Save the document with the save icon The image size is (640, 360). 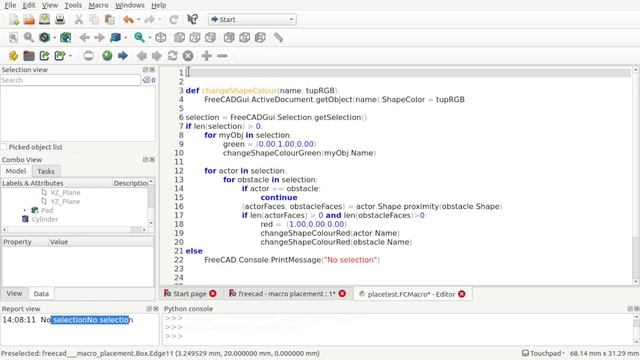coord(44,19)
